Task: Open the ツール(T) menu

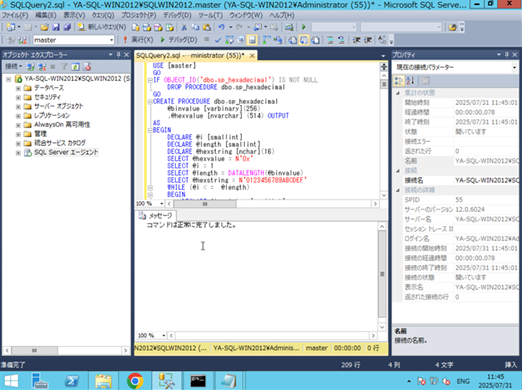Action: pyautogui.click(x=210, y=15)
